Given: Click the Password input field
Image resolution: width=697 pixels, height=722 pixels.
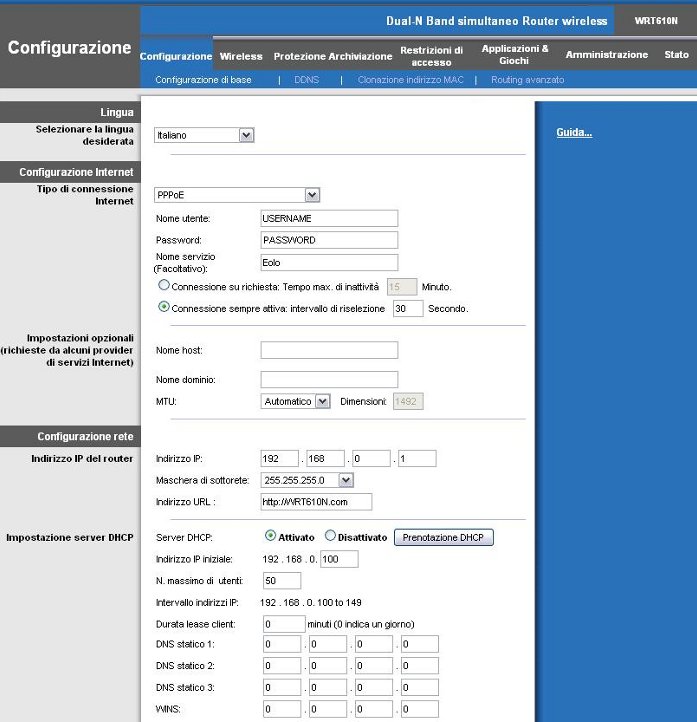Looking at the screenshot, I should click(329, 240).
